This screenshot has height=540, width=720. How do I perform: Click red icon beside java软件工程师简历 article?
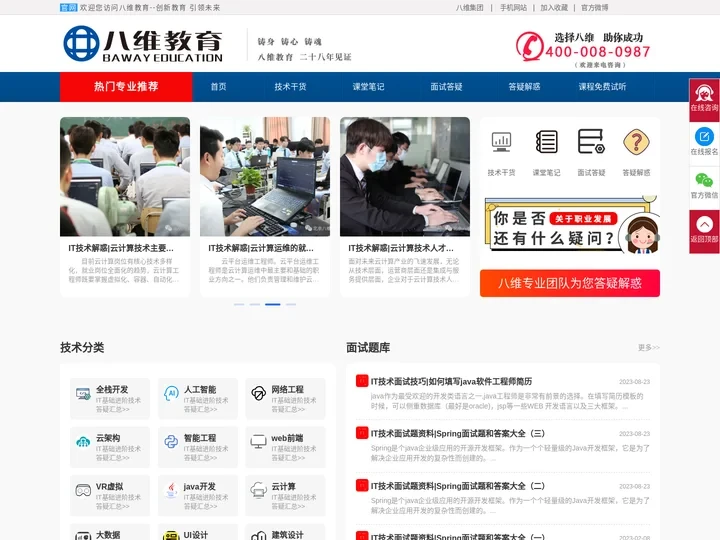(x=362, y=381)
